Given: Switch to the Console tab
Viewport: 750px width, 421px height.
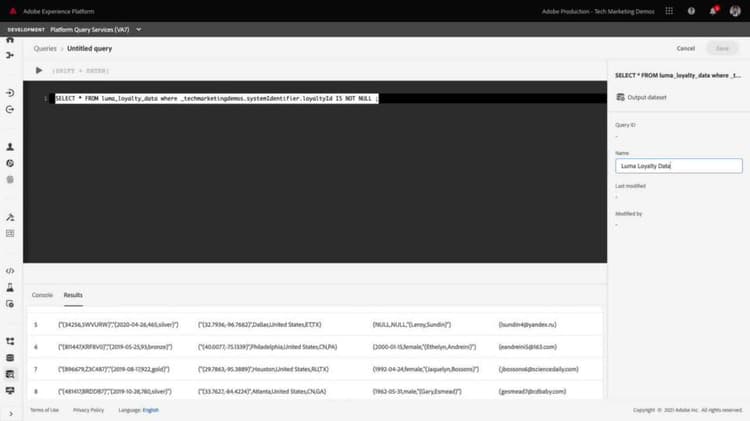Looking at the screenshot, I should click(42, 295).
